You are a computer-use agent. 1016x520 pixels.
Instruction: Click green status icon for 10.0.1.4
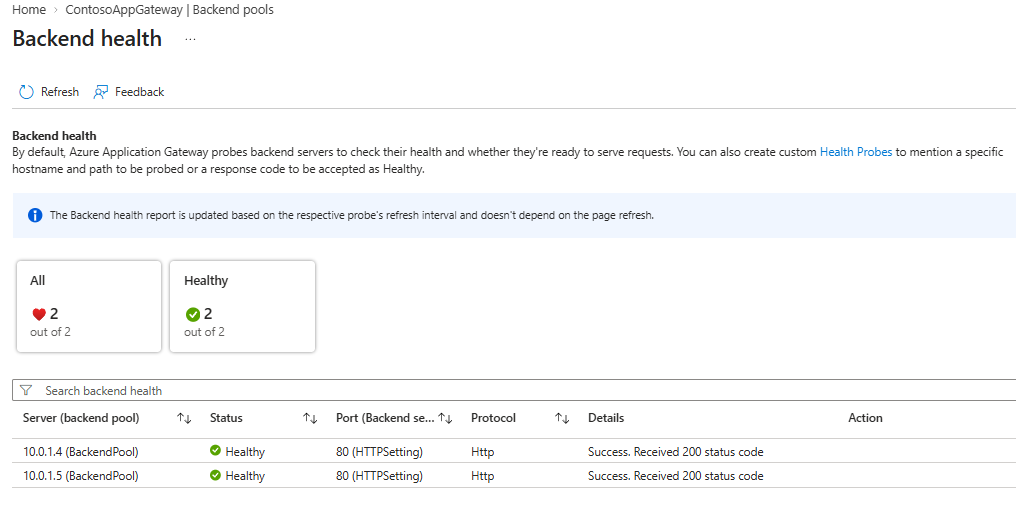(215, 451)
